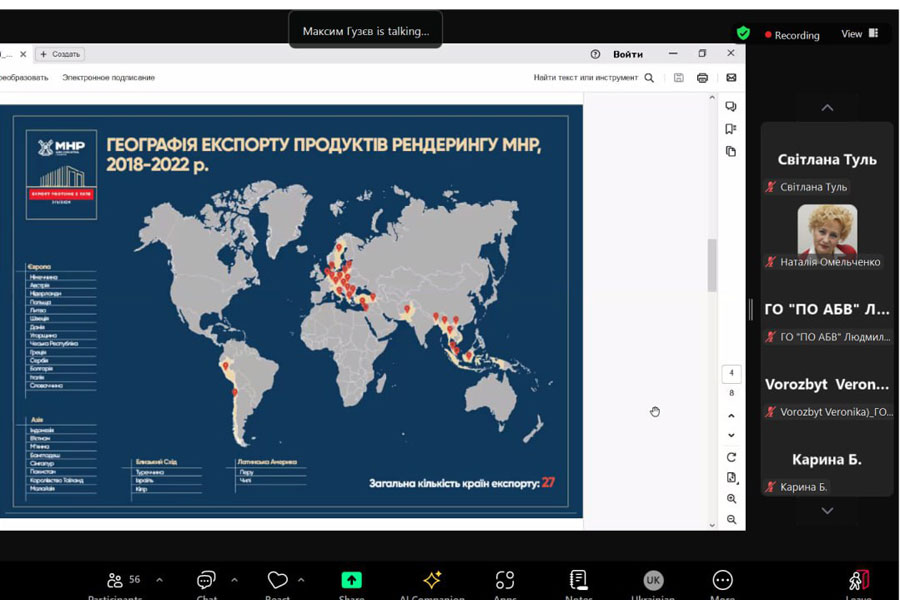Viewport: 900px width, 600px height.
Task: Launch the AI Companion
Action: coord(432,581)
